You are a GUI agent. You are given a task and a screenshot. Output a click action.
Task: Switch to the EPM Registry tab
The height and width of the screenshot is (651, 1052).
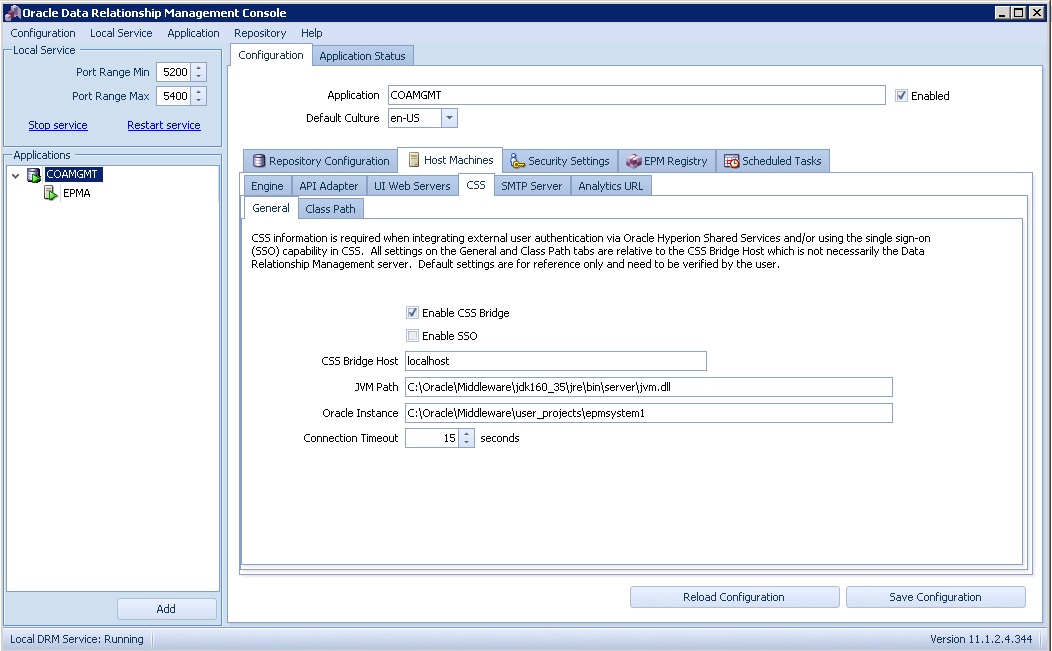point(667,161)
